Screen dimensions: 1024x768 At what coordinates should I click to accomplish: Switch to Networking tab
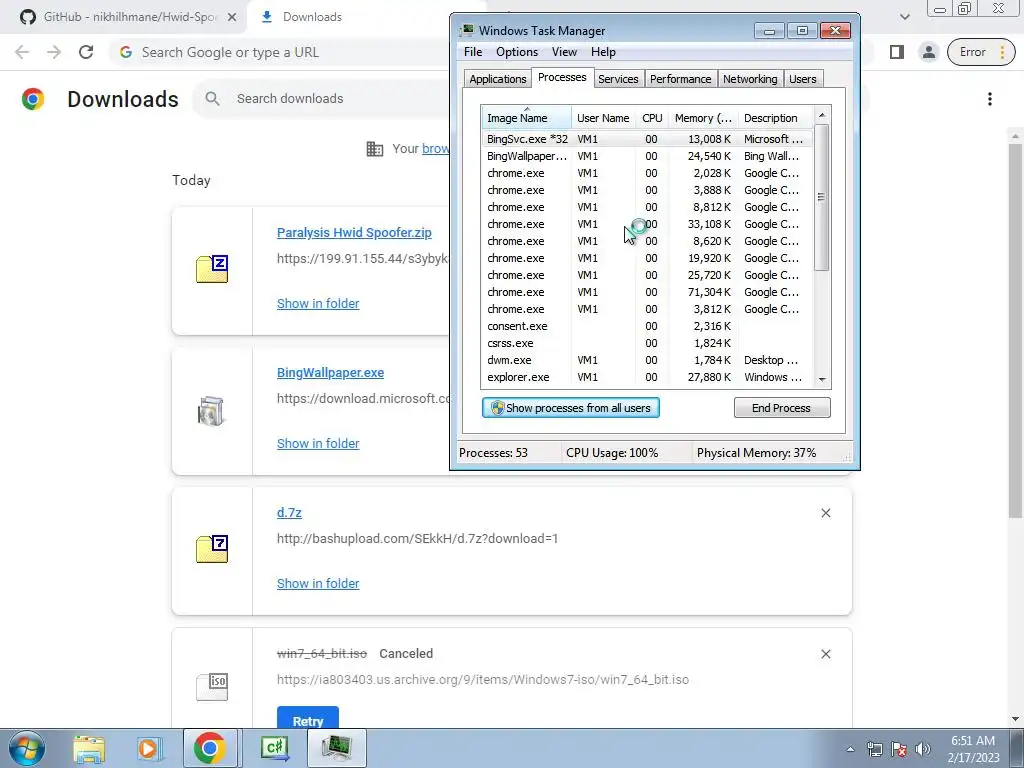coord(750,79)
